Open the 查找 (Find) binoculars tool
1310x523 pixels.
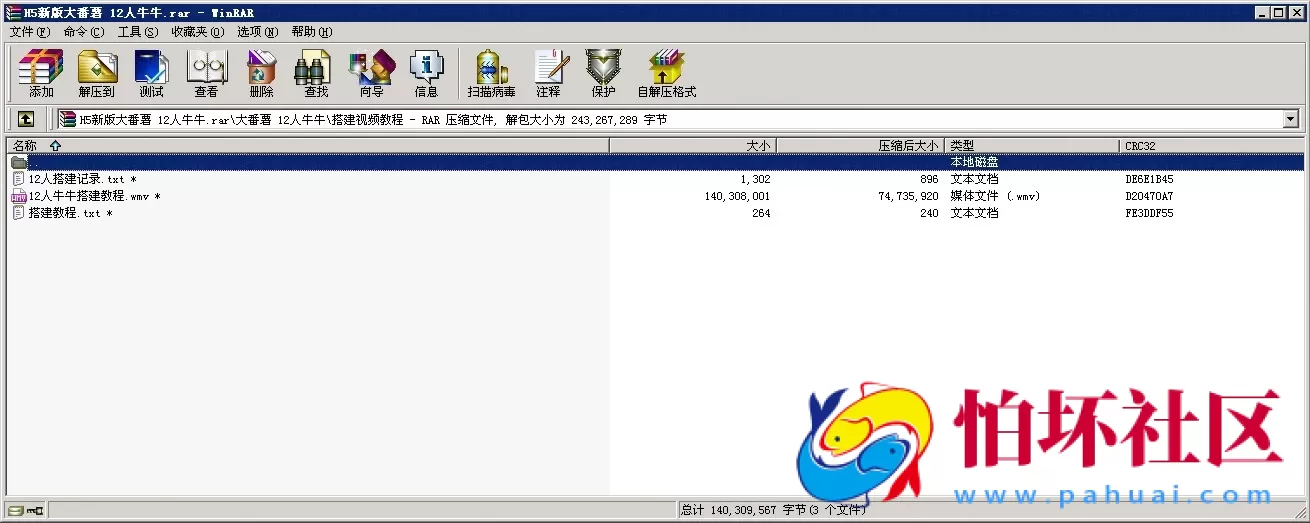tap(315, 73)
